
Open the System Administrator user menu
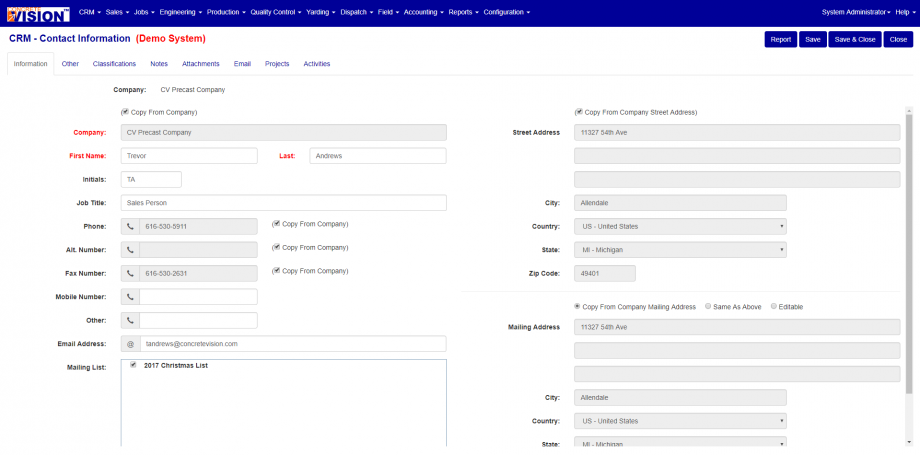pyautogui.click(x=856, y=12)
